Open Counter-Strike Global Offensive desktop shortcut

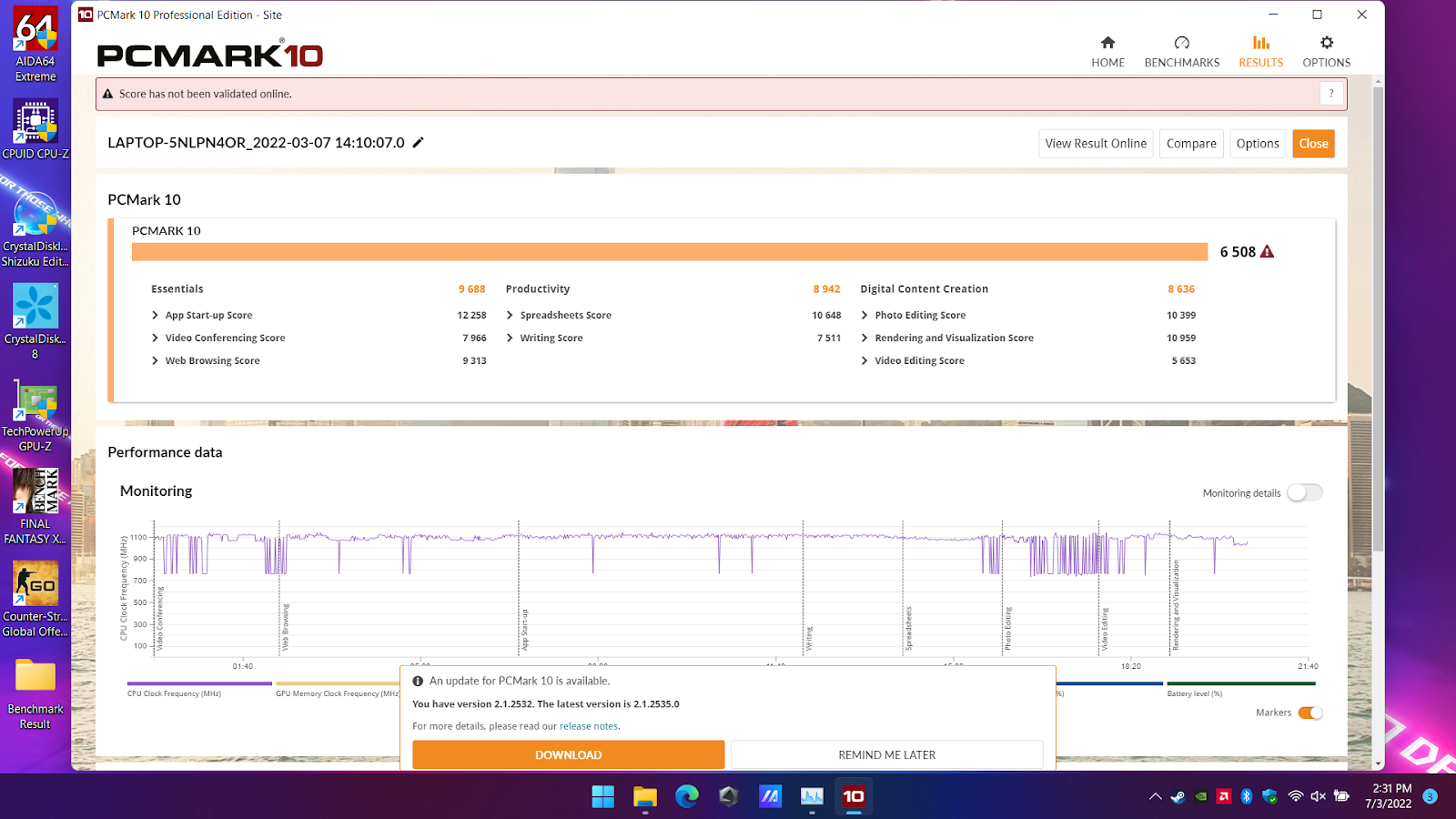(x=35, y=599)
